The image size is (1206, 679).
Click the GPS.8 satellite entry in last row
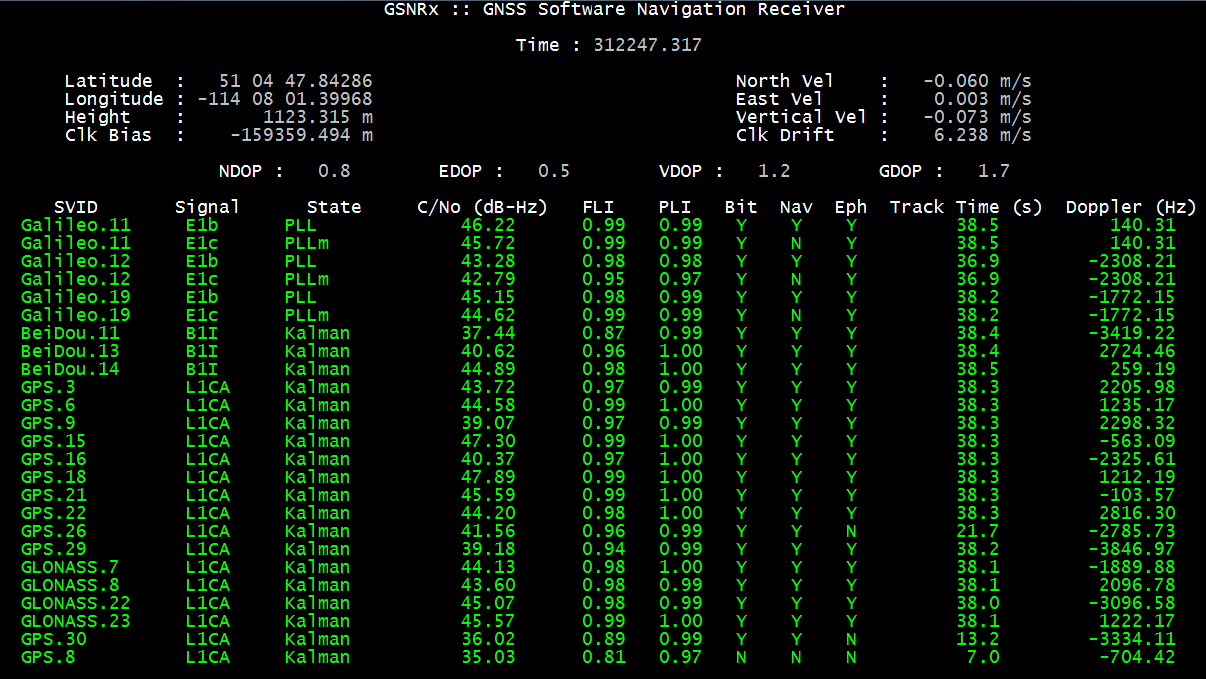coord(48,657)
